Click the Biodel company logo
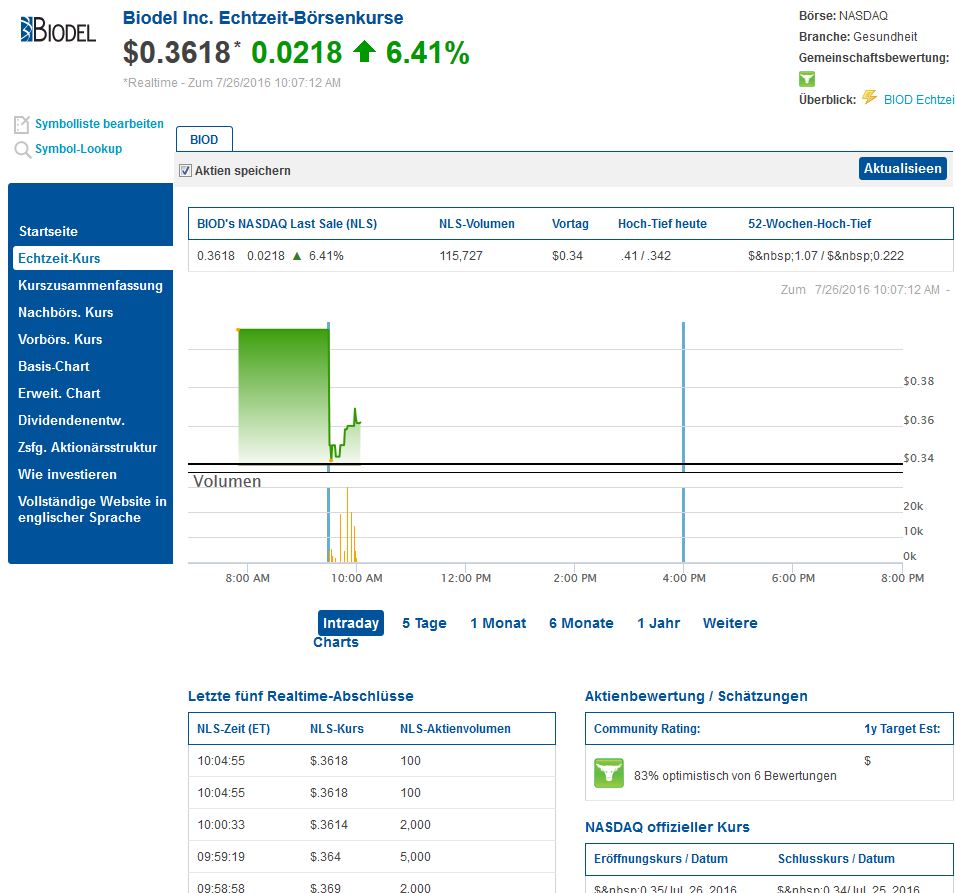The image size is (955, 893). click(58, 30)
